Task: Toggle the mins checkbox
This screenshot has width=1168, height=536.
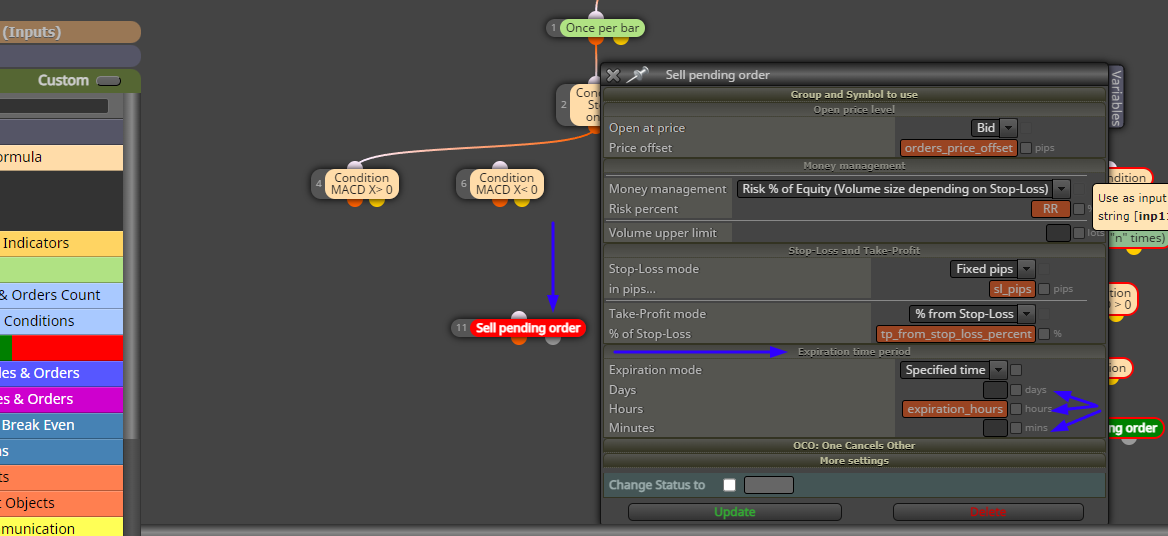Action: (x=1016, y=428)
